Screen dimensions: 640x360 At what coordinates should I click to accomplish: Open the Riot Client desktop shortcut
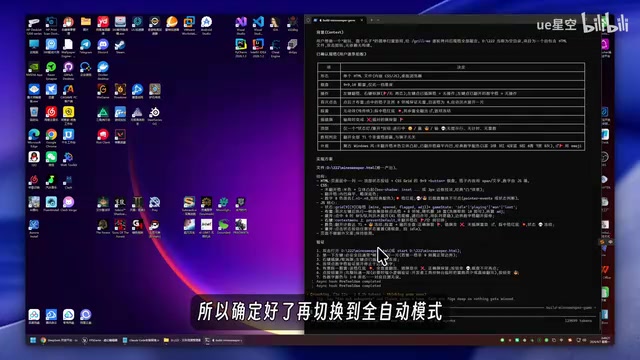click(x=103, y=136)
